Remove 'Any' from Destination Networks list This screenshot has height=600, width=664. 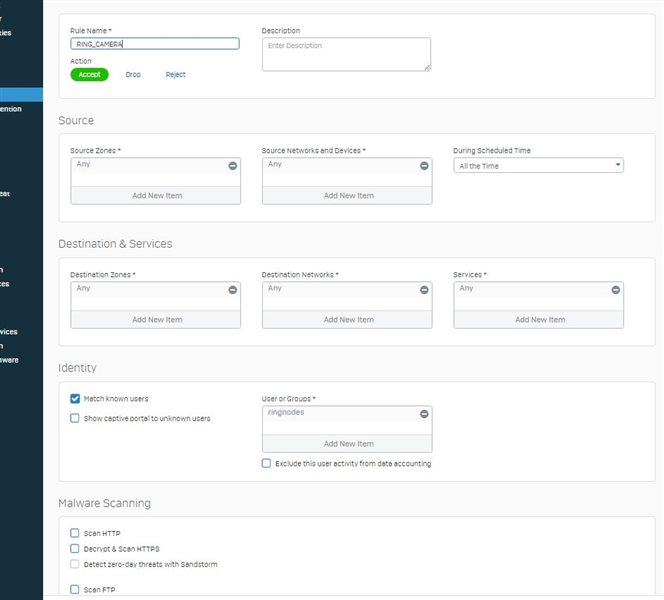(x=424, y=290)
